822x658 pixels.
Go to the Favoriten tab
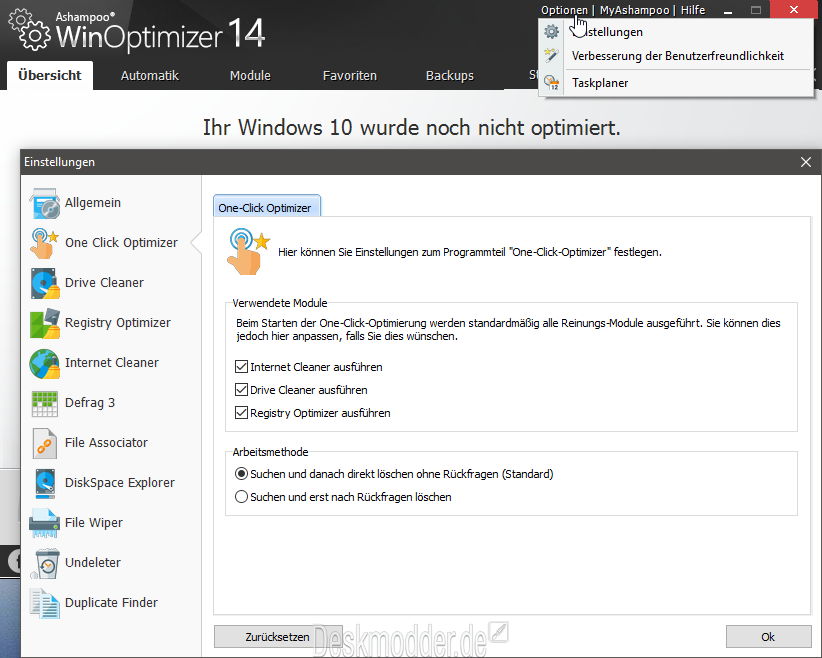pos(350,75)
